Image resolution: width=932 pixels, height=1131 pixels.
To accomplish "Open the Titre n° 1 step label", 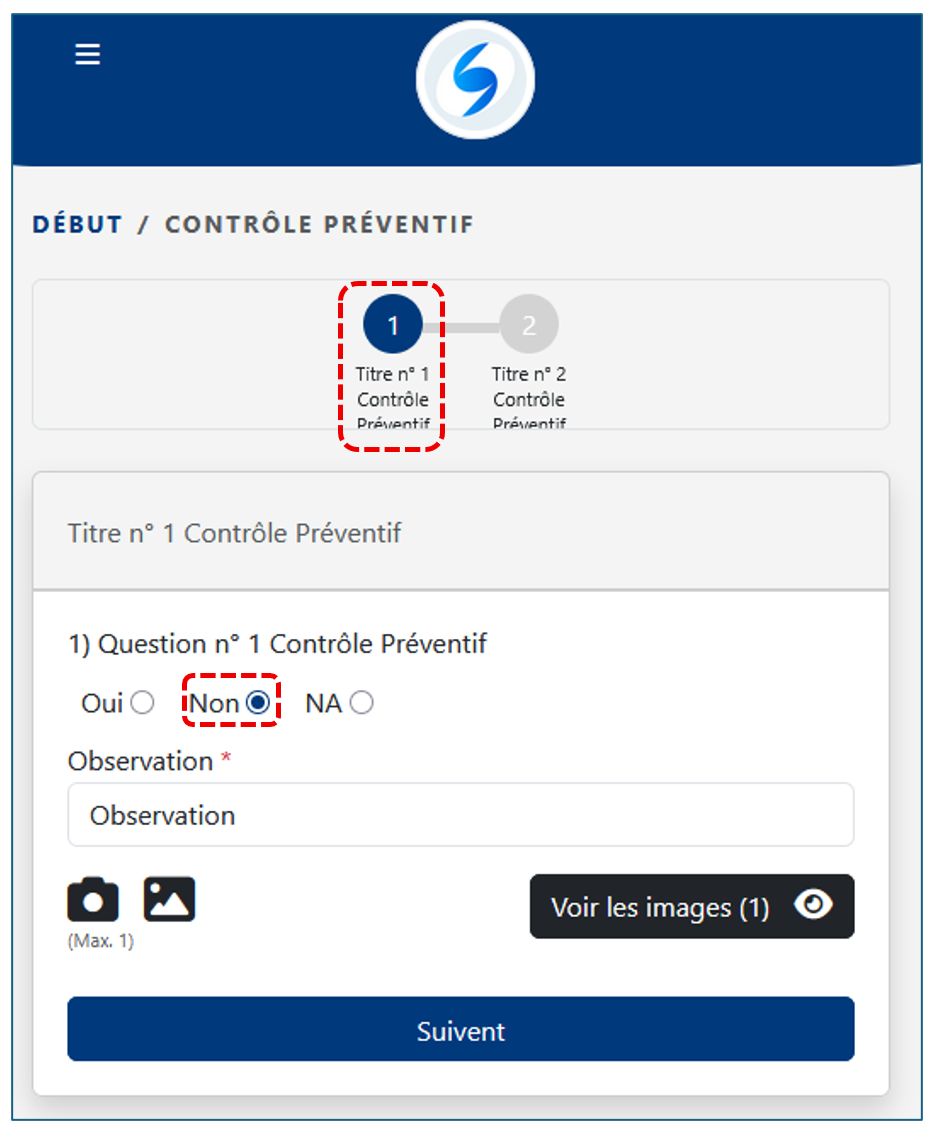I will point(393,398).
